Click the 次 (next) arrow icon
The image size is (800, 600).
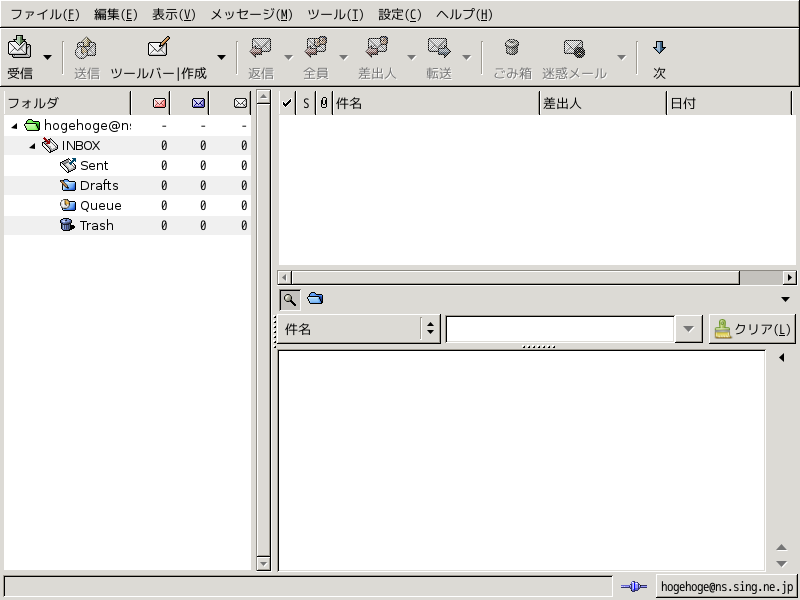click(659, 48)
